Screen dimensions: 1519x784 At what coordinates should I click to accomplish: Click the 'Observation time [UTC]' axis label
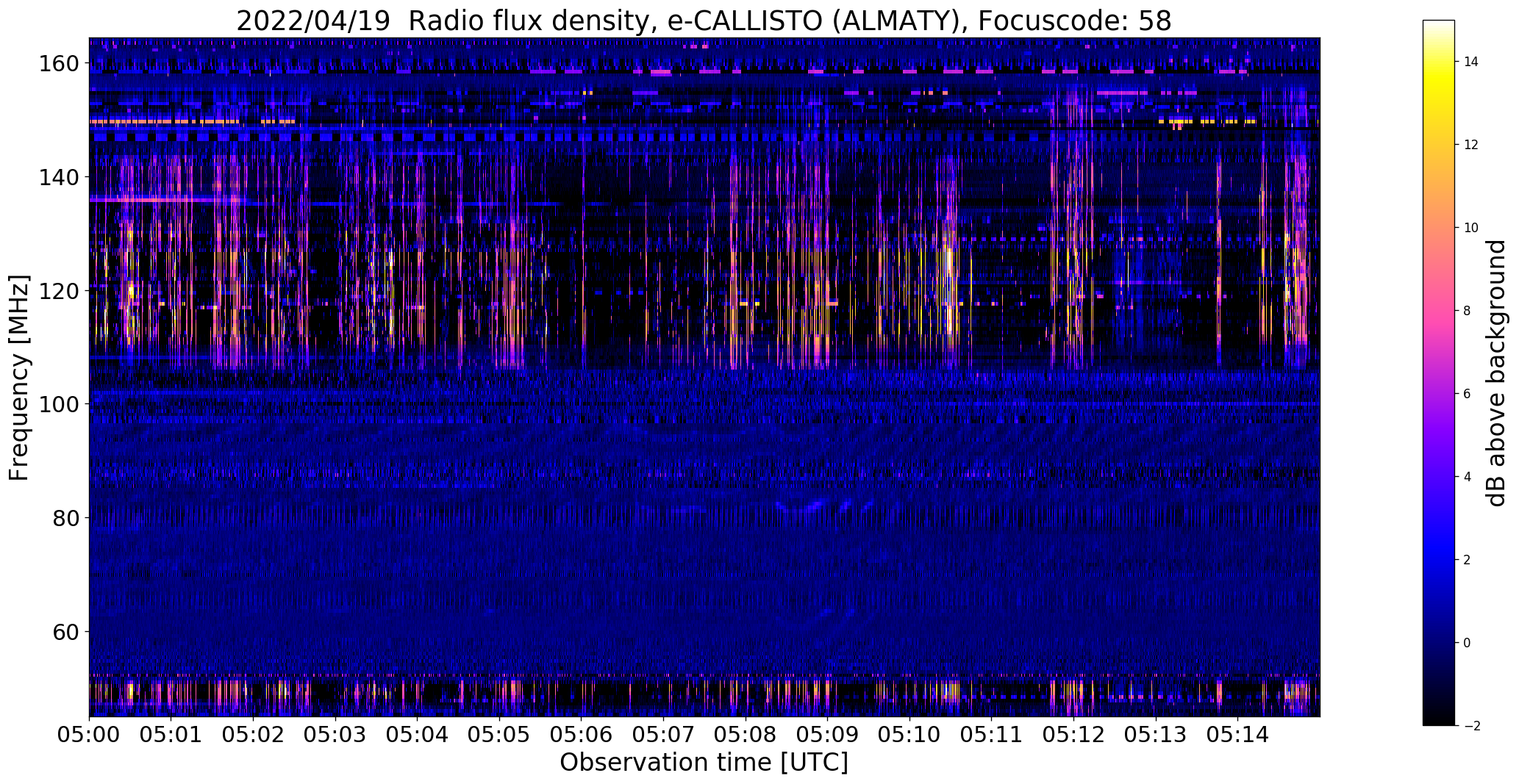pos(704,763)
